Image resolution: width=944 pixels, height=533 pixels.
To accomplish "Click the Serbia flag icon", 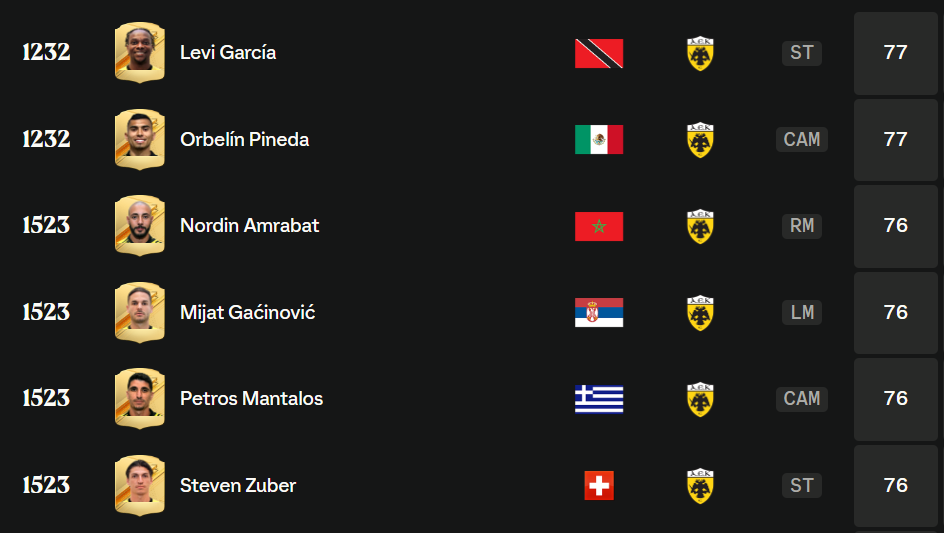I will click(599, 312).
